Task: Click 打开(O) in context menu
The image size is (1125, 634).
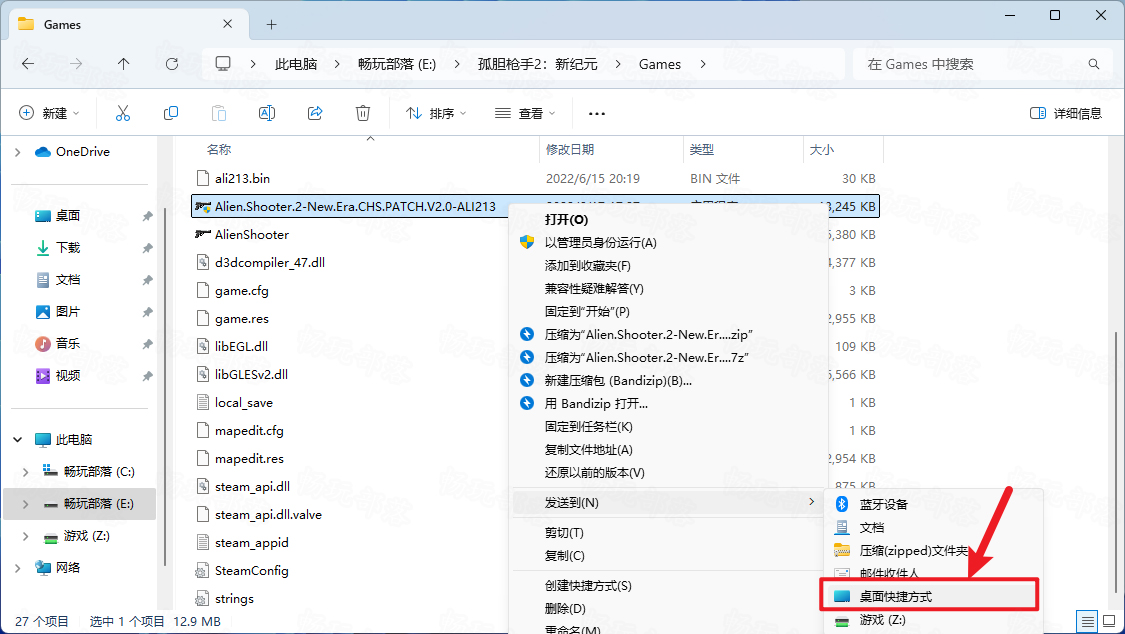Action: (669, 219)
